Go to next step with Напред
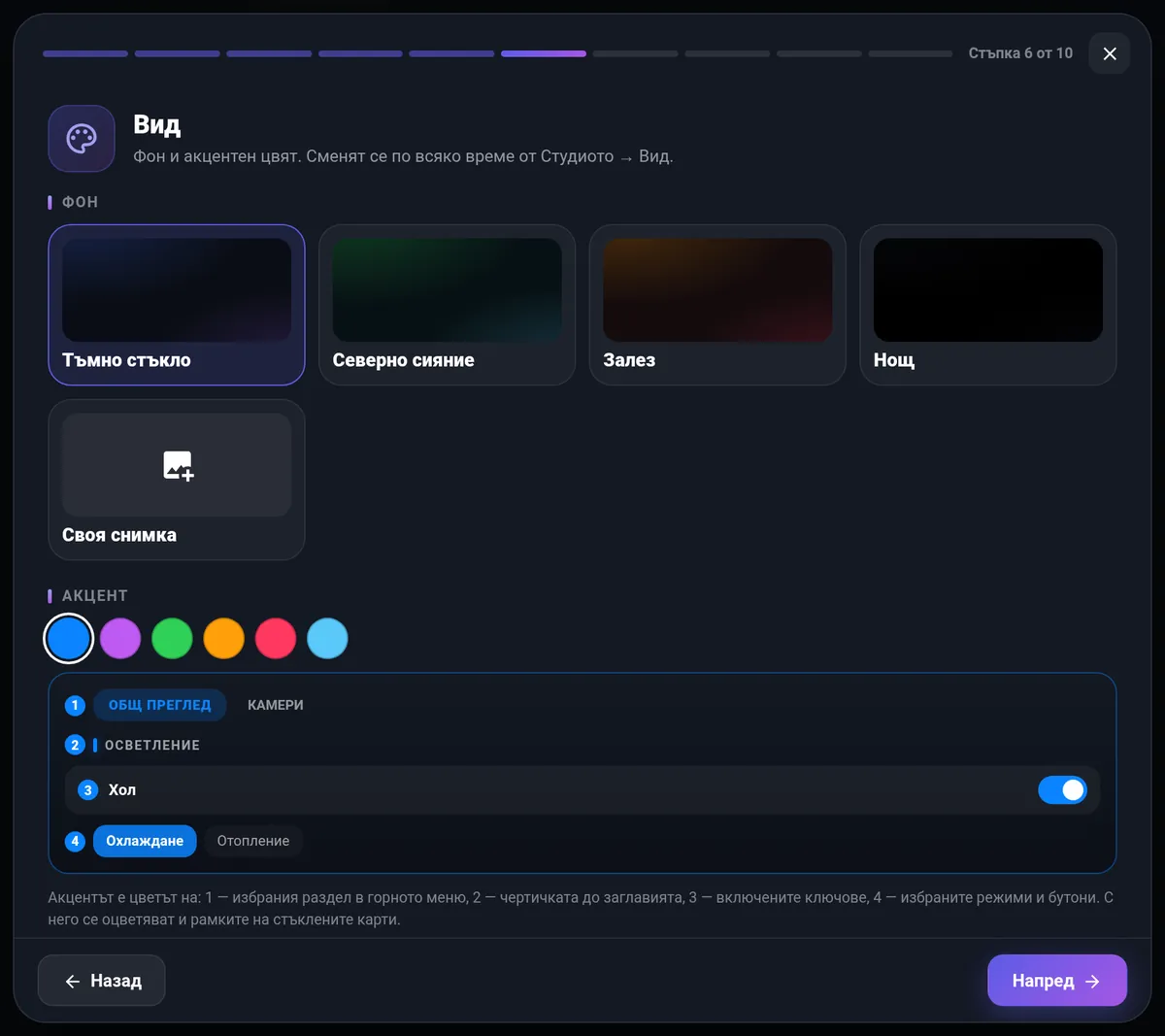1165x1036 pixels. click(x=1057, y=981)
